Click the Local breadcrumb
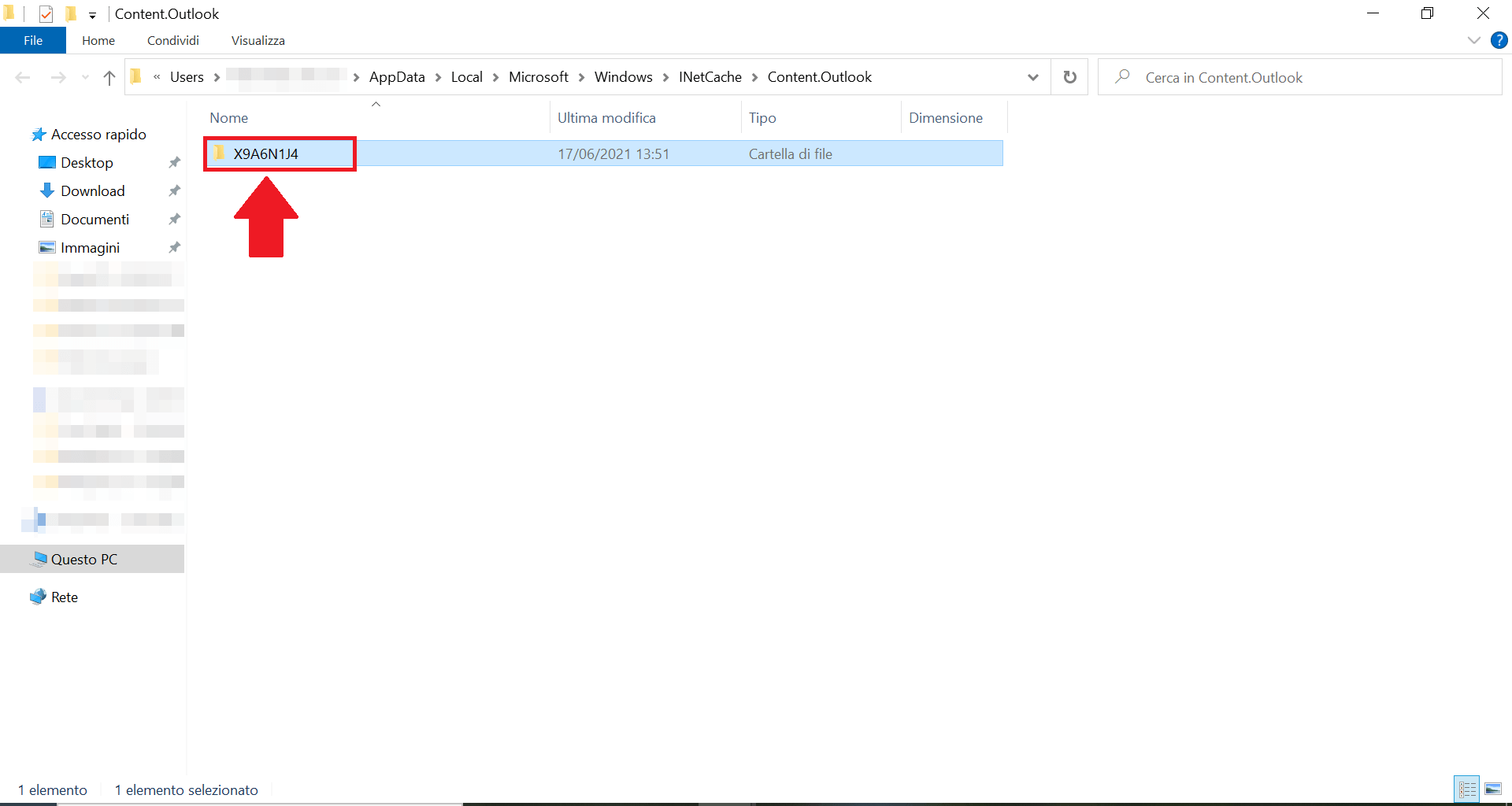The height and width of the screenshot is (806, 1512). tap(467, 77)
